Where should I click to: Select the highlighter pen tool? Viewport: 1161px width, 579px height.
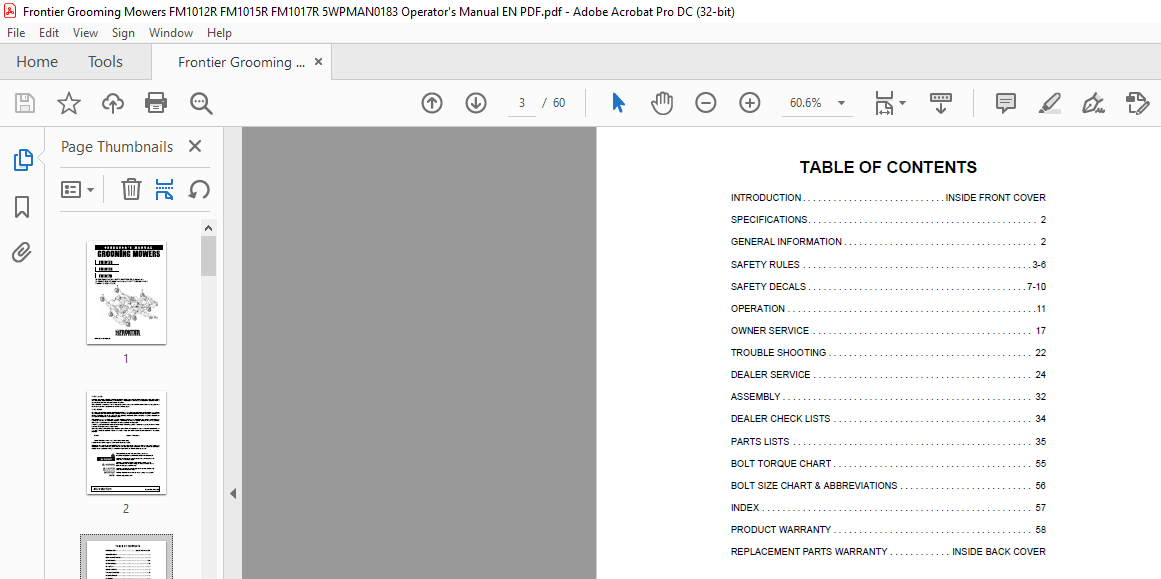pos(1049,103)
